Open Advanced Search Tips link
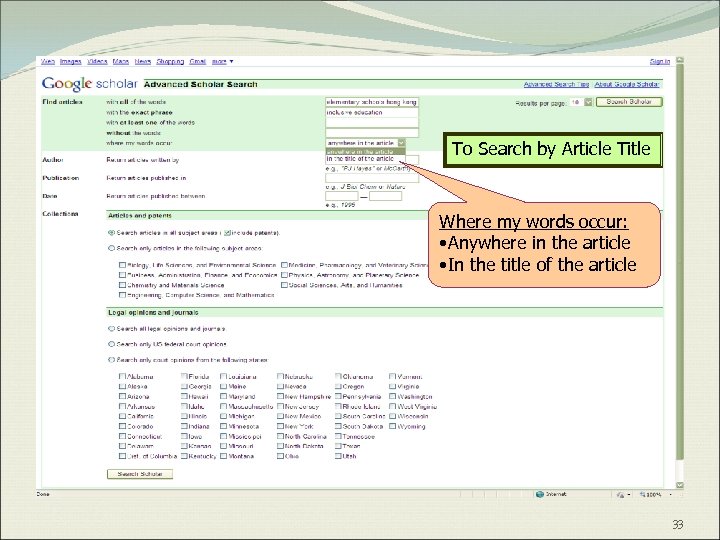The image size is (720, 540). click(556, 84)
